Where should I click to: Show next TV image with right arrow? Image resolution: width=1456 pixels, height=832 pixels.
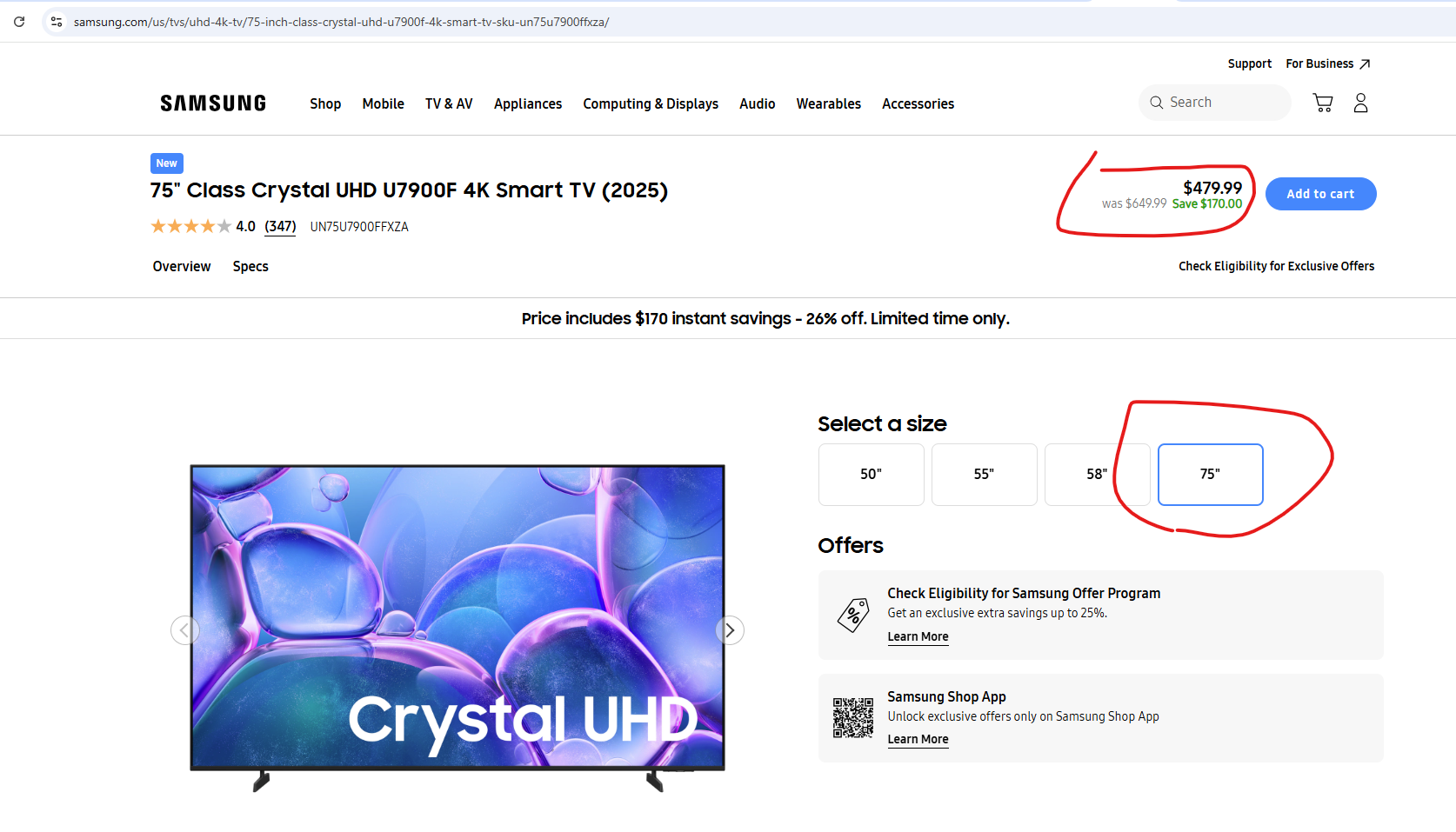tap(730, 630)
